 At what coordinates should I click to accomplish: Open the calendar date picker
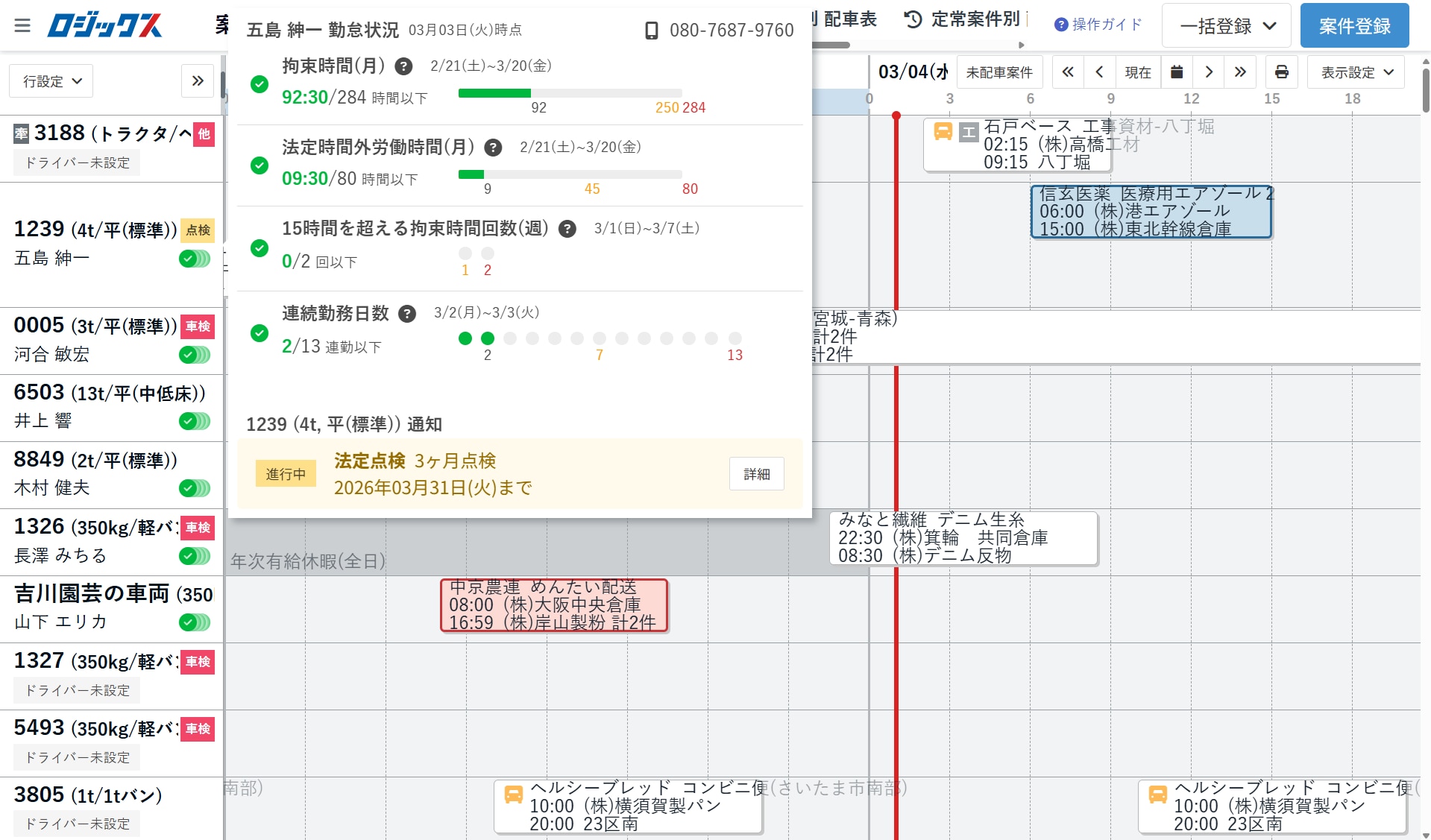pyautogui.click(x=1177, y=72)
